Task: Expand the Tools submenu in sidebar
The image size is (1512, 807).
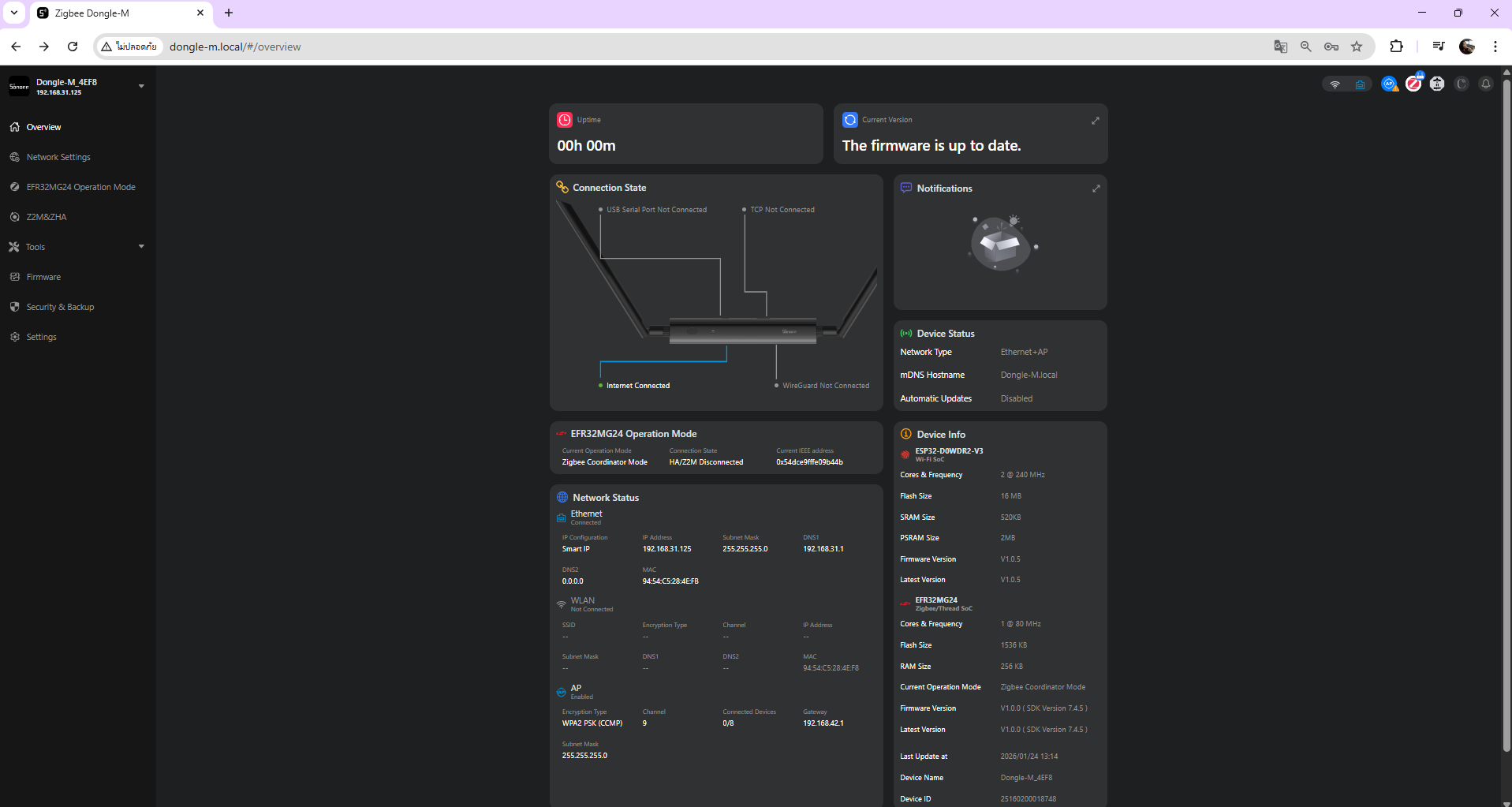Action: pos(141,247)
